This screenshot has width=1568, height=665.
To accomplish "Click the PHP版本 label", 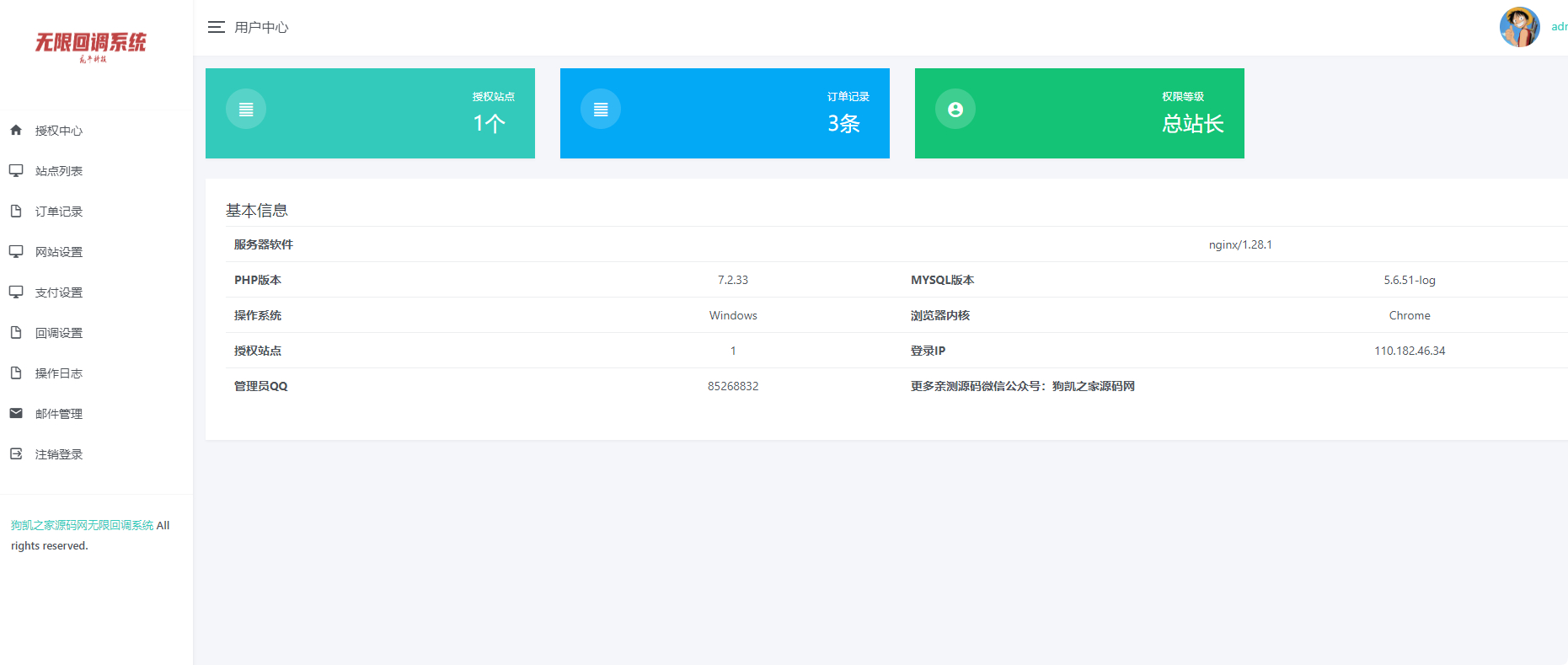I will [x=258, y=280].
